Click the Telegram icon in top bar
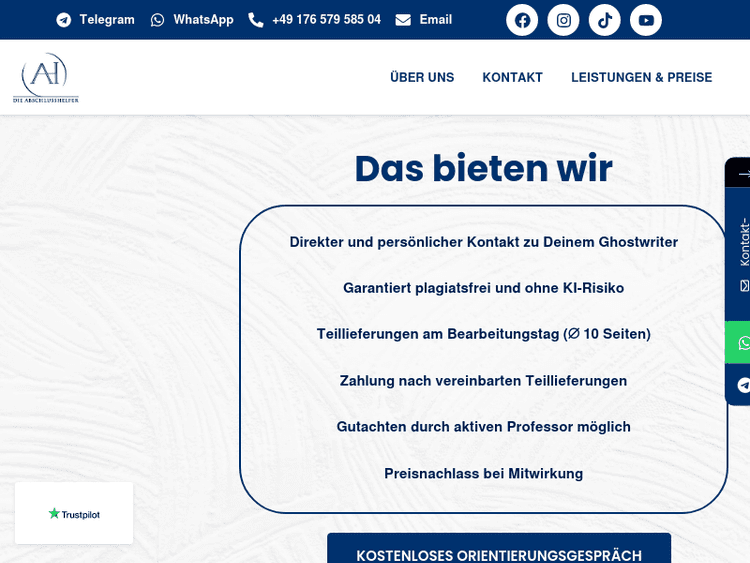Screen dimensions: 750x563 (x=64, y=20)
